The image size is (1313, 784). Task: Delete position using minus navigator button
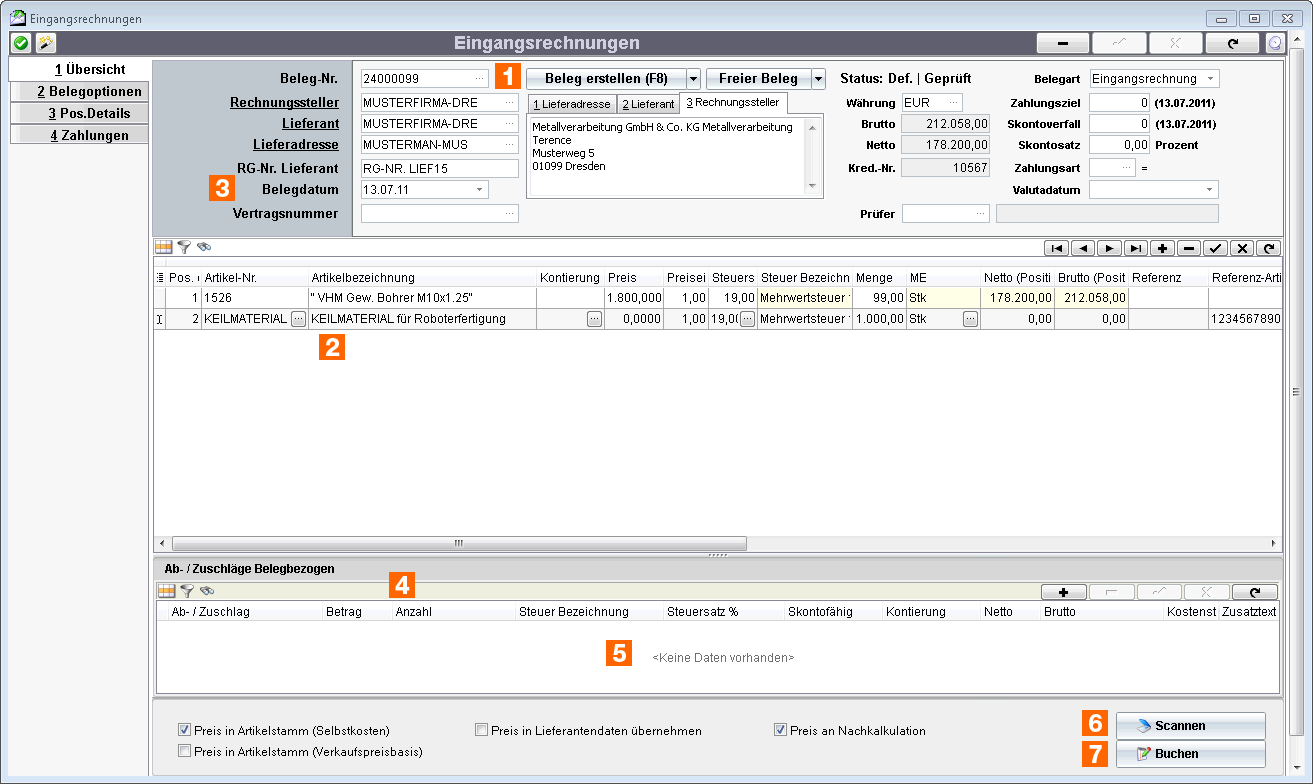tap(1189, 247)
